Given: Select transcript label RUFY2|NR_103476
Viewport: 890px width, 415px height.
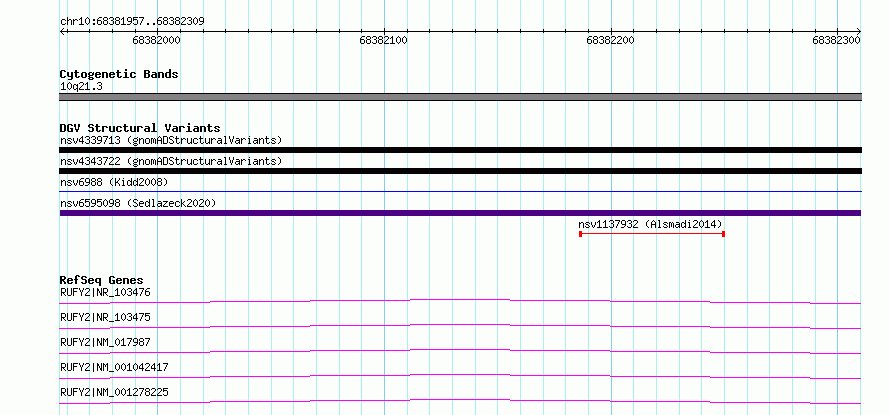Looking at the screenshot, I should tap(105, 292).
